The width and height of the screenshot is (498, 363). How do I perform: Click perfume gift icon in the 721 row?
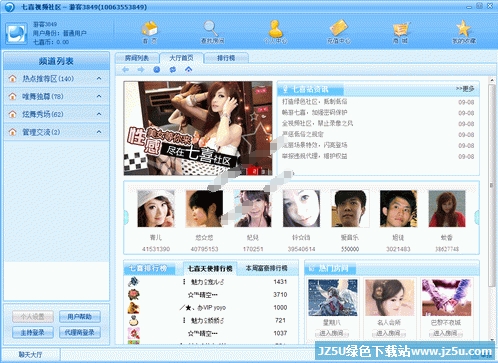(133, 321)
